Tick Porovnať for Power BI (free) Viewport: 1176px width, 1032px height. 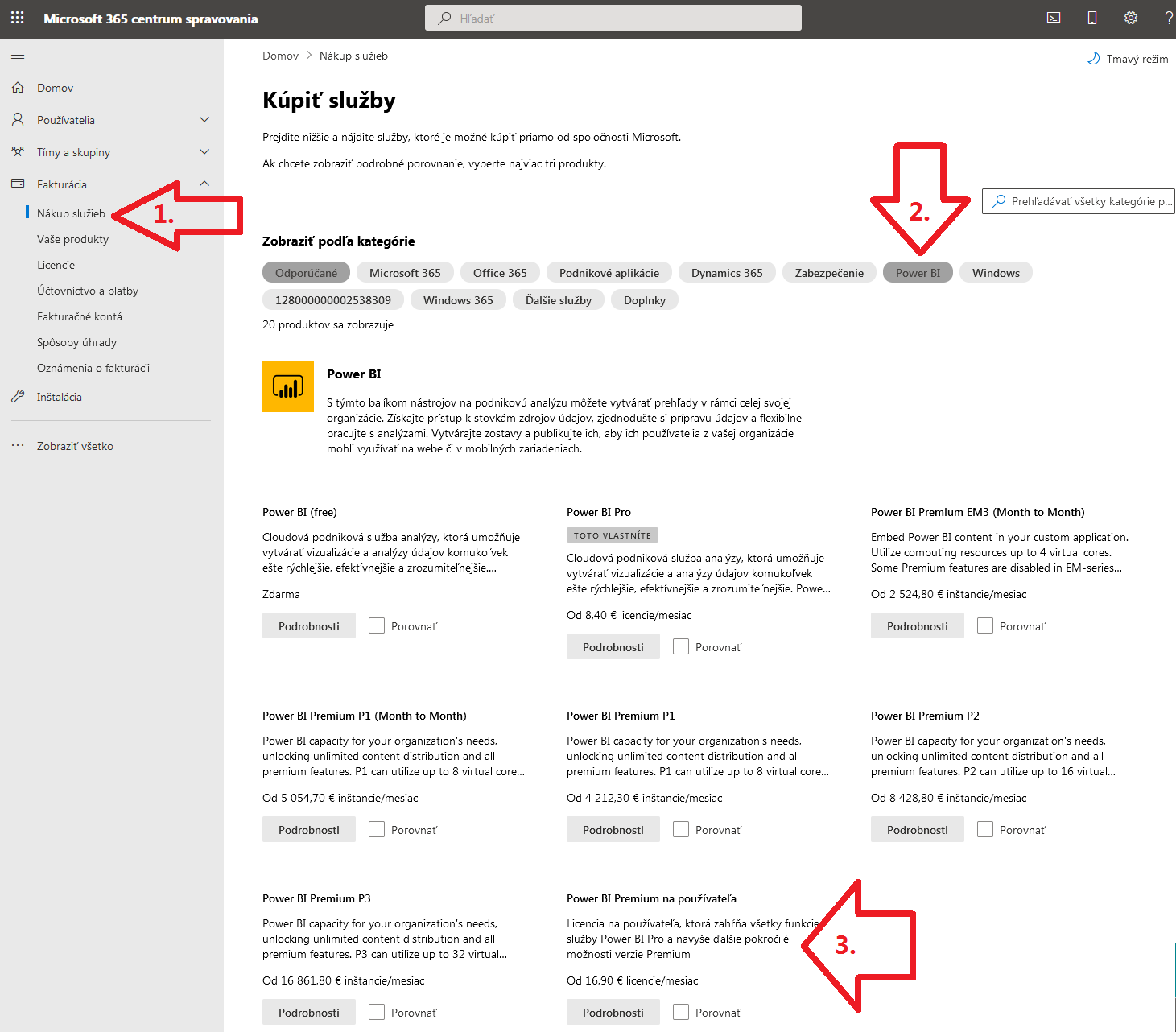(x=377, y=625)
